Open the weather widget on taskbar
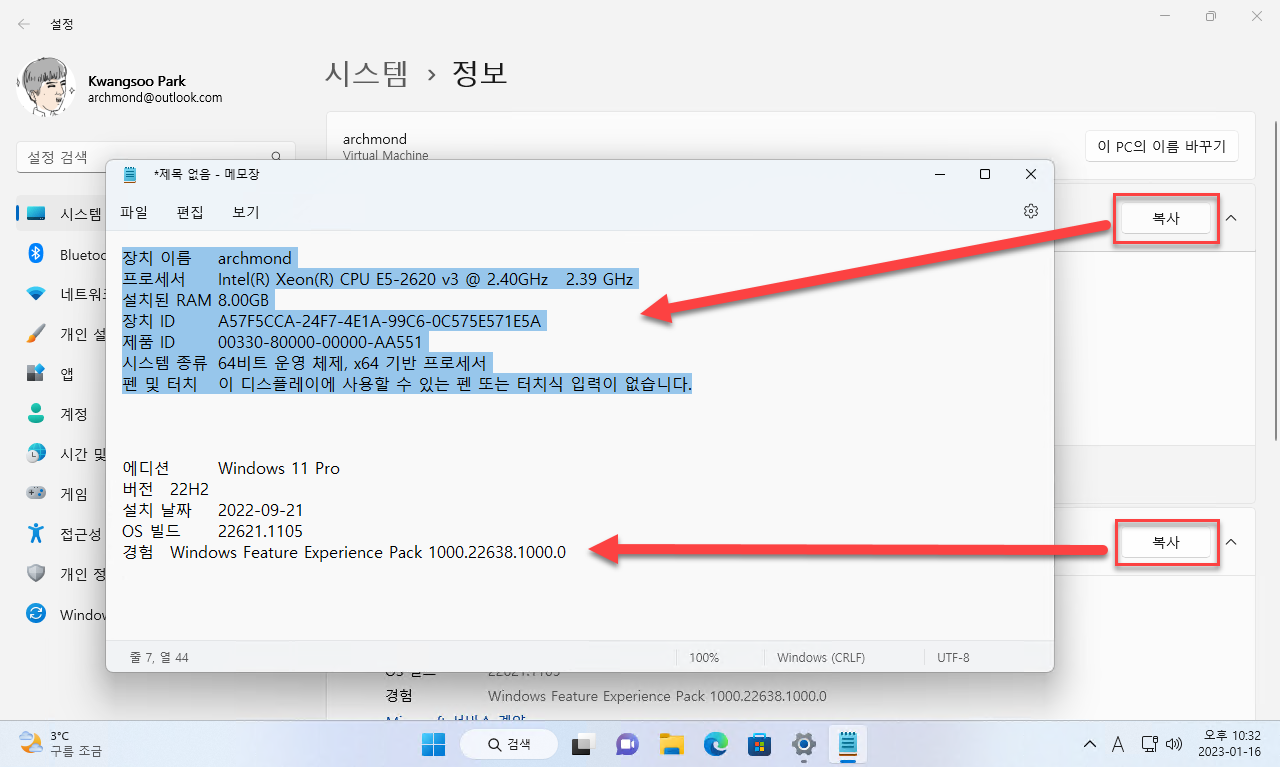This screenshot has height=767, width=1280. click(60, 743)
